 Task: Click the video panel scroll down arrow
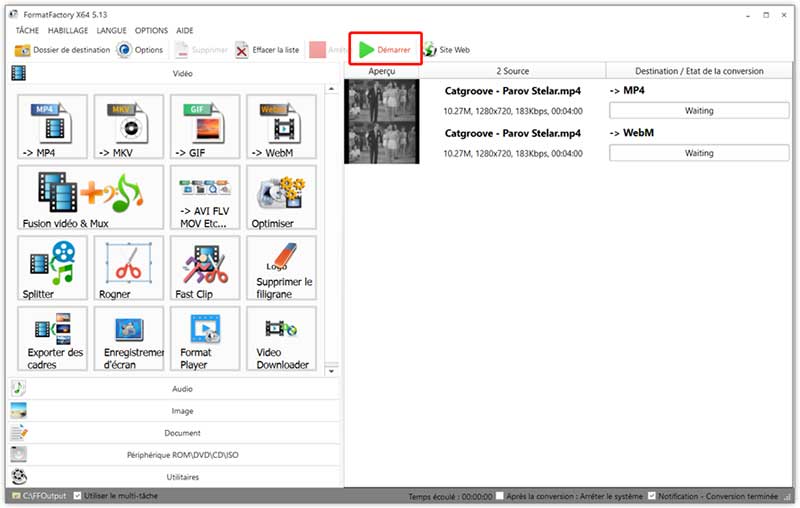[x=332, y=371]
